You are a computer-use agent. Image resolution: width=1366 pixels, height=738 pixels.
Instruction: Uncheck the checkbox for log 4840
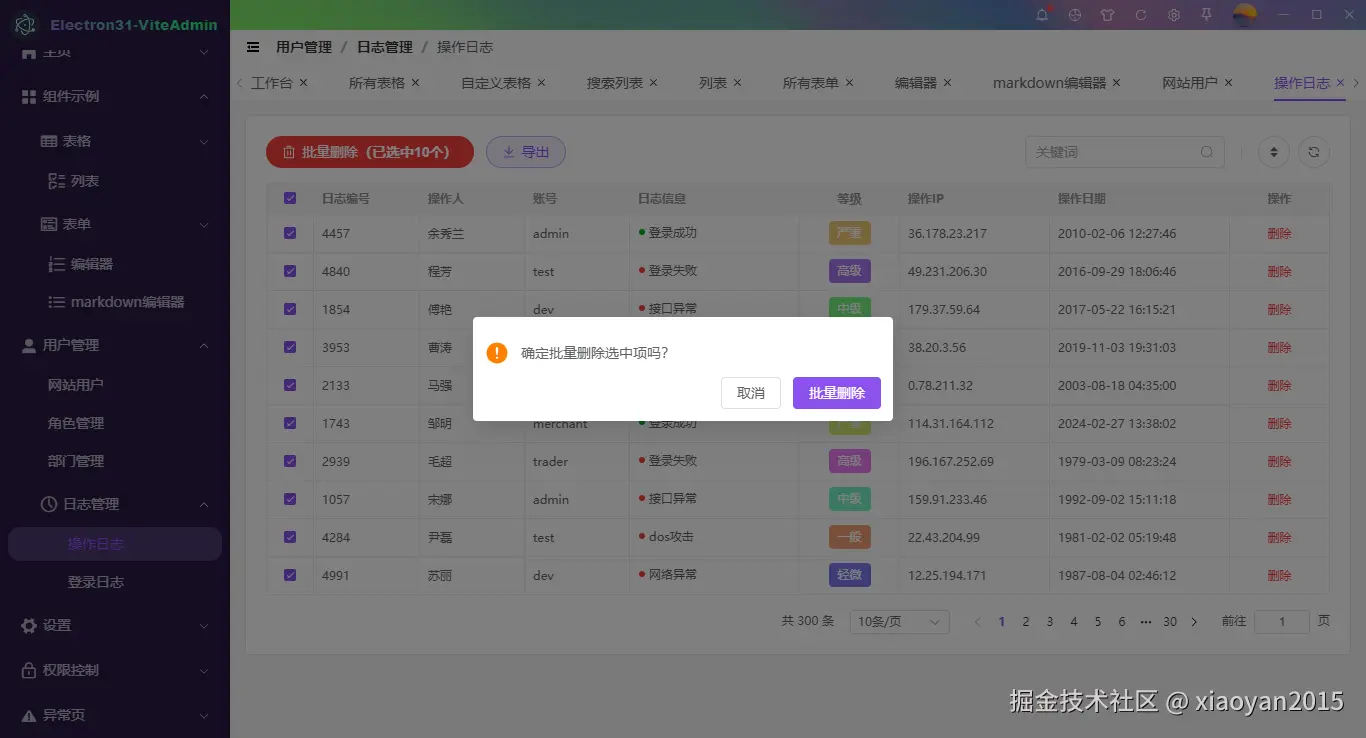[x=290, y=271]
